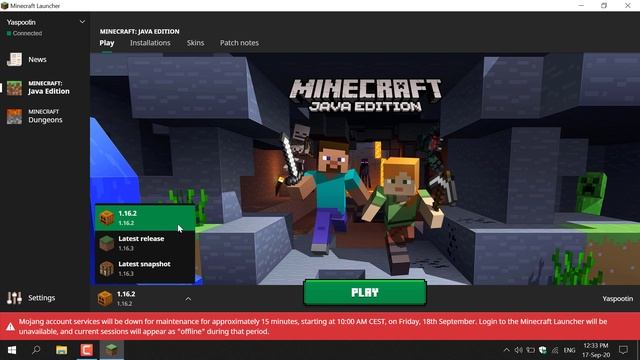640x360 pixels.
Task: Open the Windows Security tray icon
Action: pyautogui.click(x=542, y=350)
